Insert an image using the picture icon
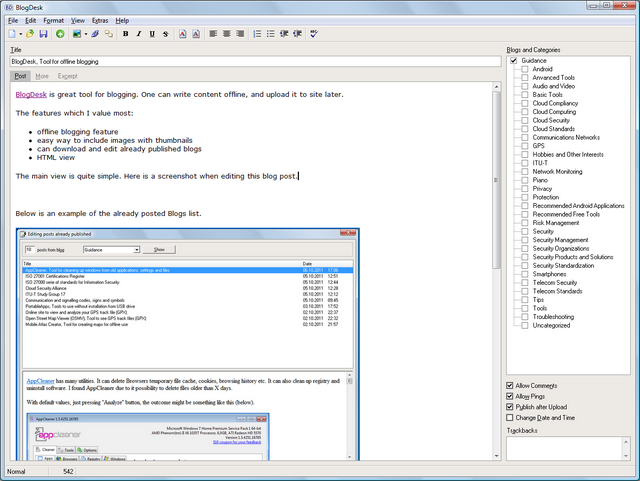 pyautogui.click(x=77, y=34)
